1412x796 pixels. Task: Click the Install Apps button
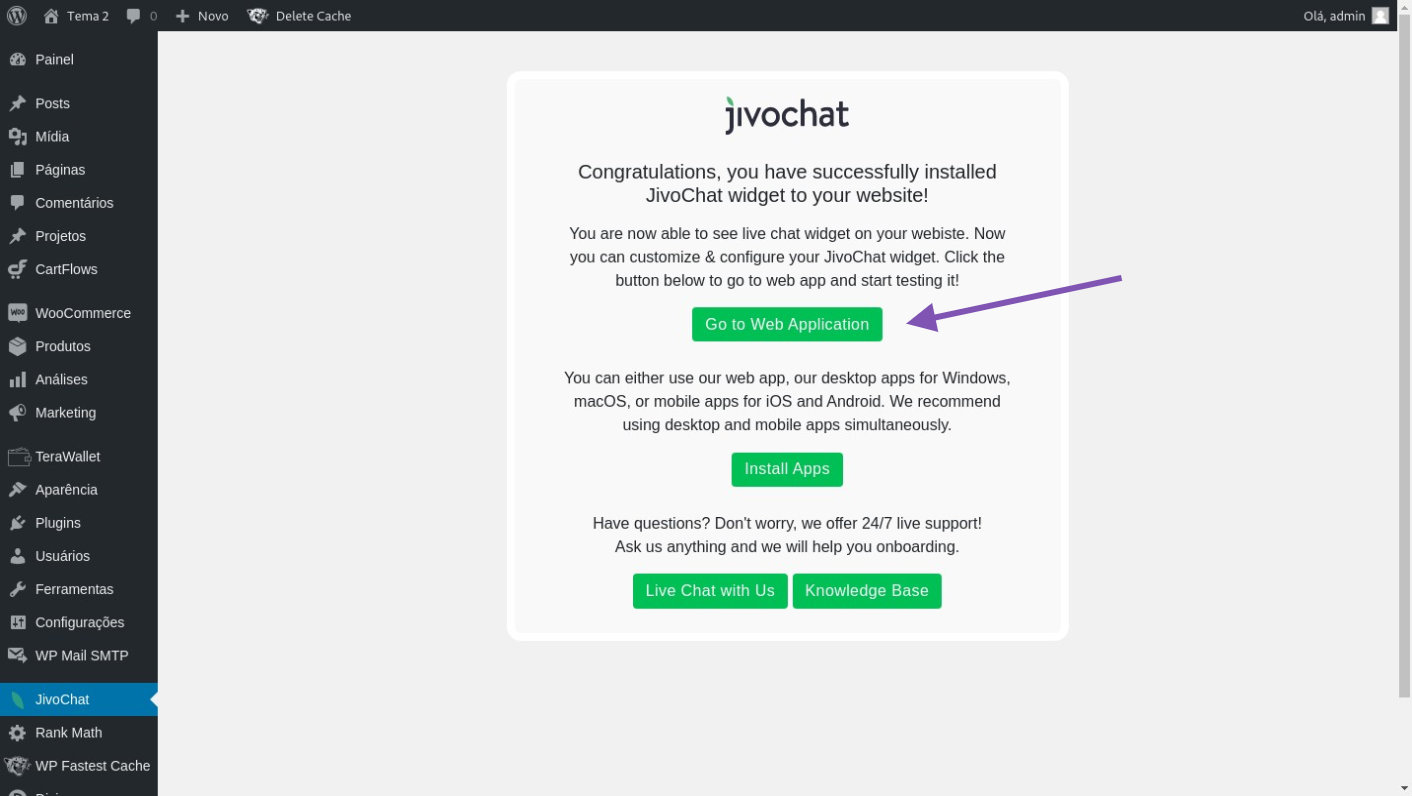[787, 469]
